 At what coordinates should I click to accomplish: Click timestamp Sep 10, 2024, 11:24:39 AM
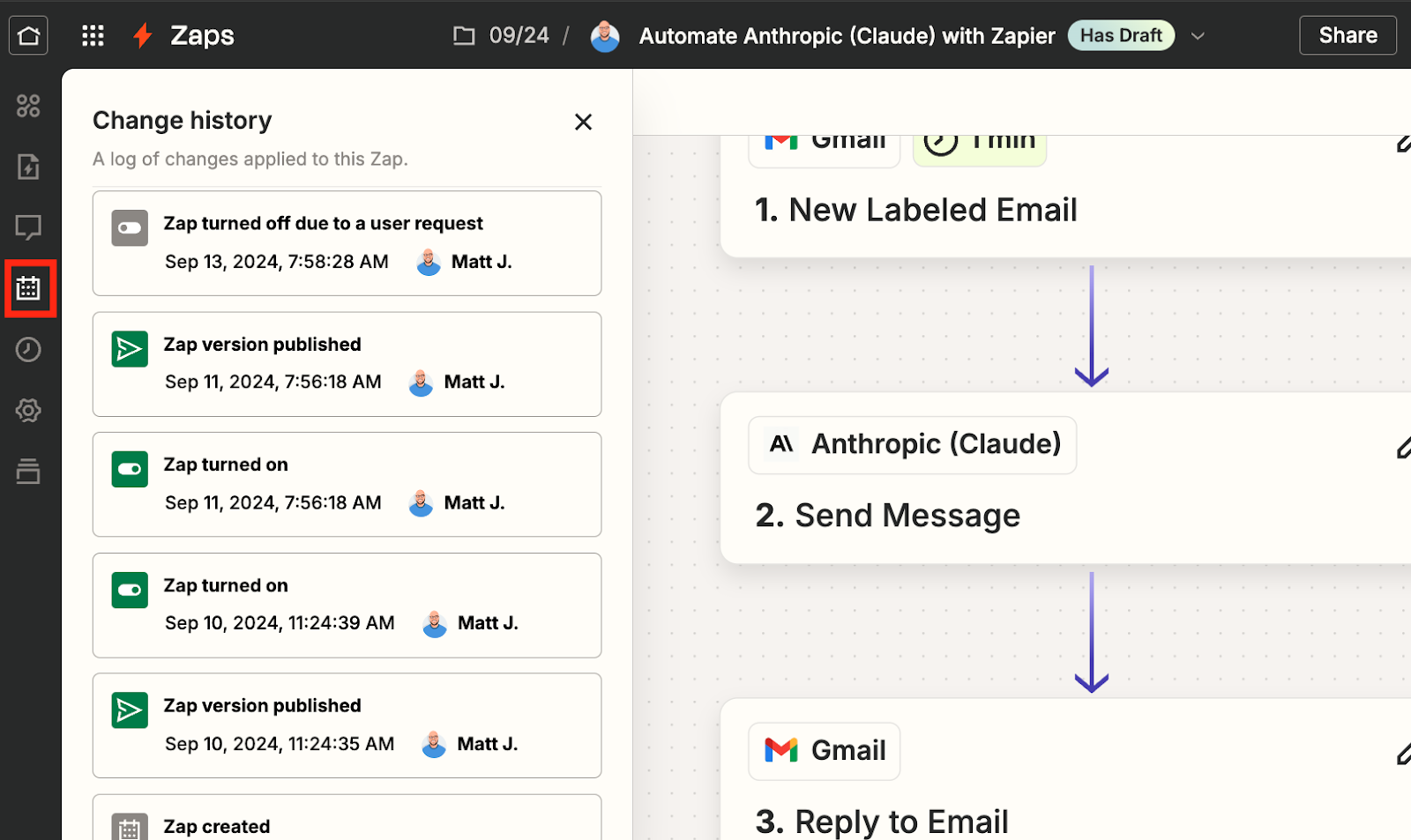pos(280,623)
